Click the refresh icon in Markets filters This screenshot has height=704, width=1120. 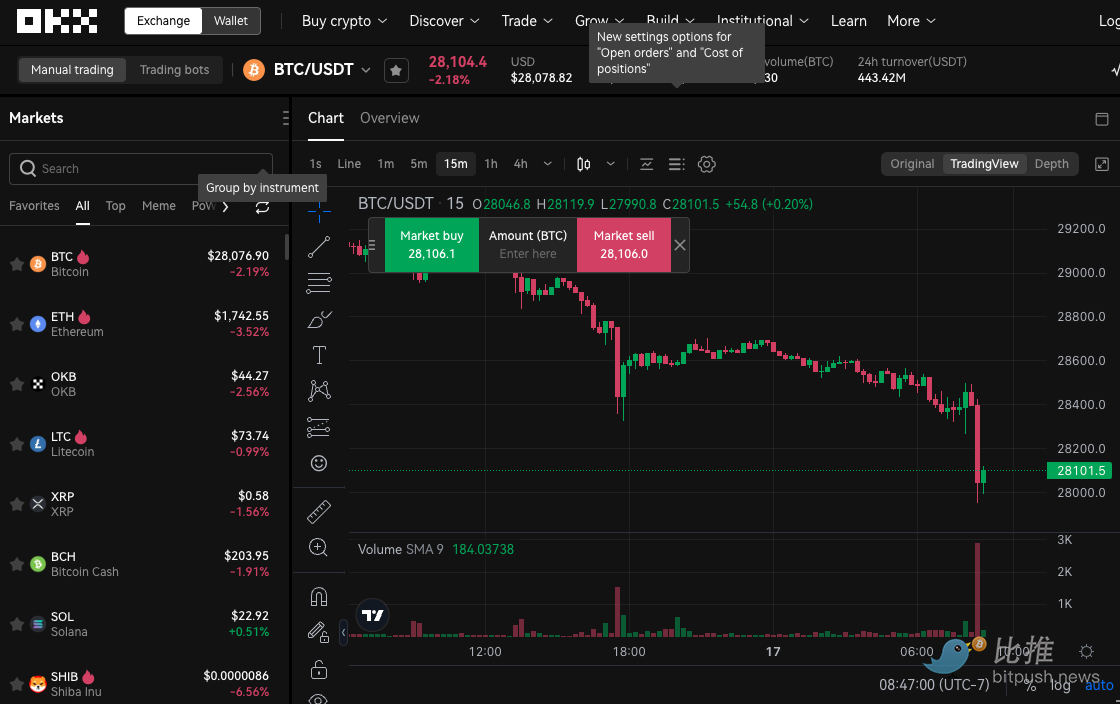click(x=262, y=206)
